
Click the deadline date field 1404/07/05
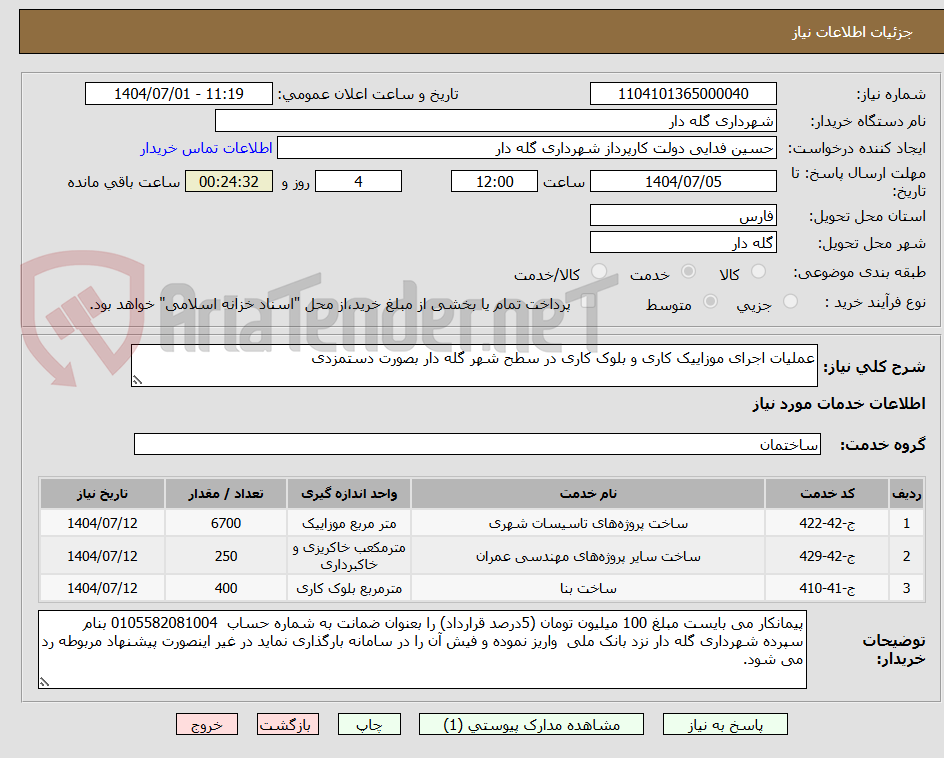tap(683, 181)
